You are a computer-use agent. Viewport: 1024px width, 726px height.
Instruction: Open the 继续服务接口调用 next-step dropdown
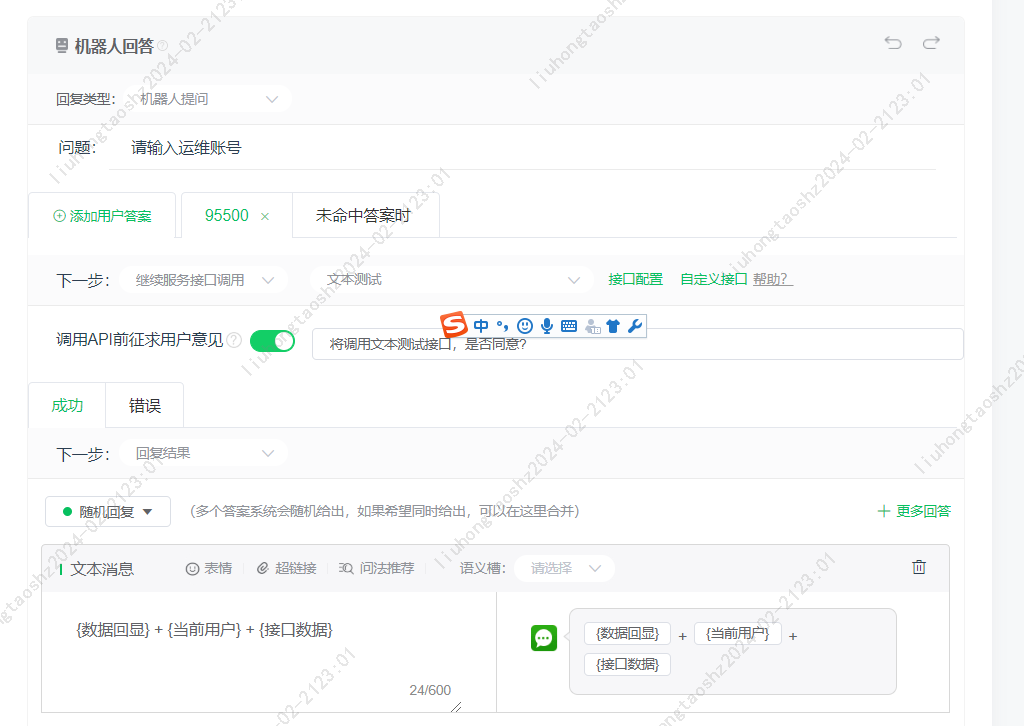204,280
